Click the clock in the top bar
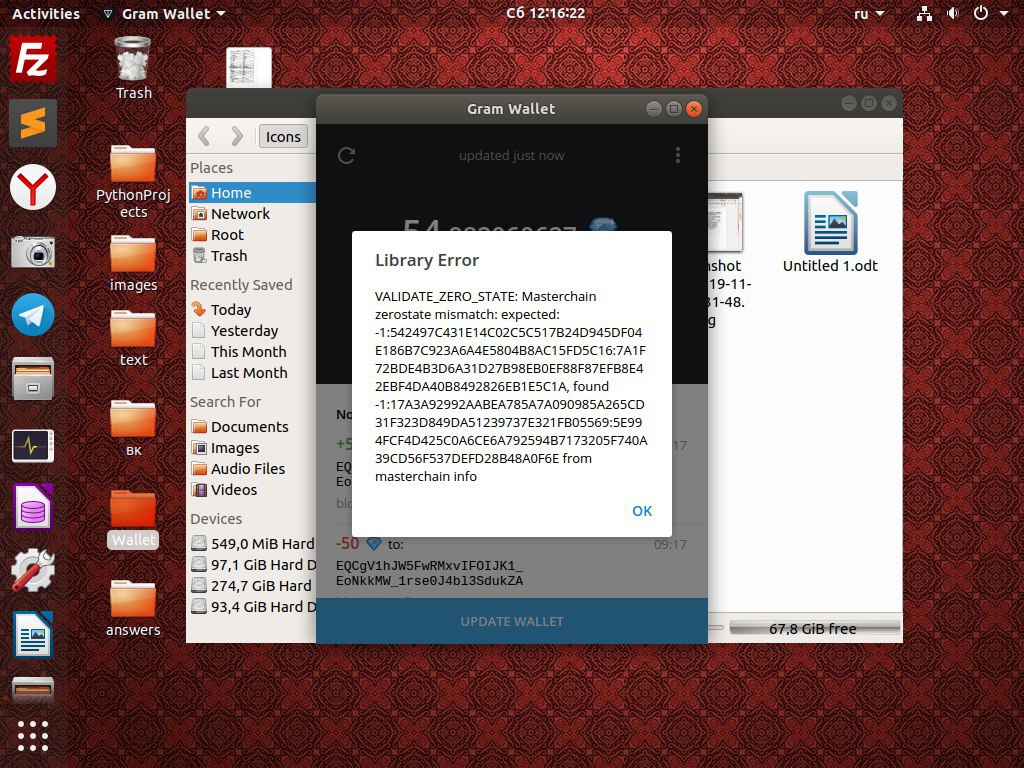Screen dimensions: 1024x768 545,13
